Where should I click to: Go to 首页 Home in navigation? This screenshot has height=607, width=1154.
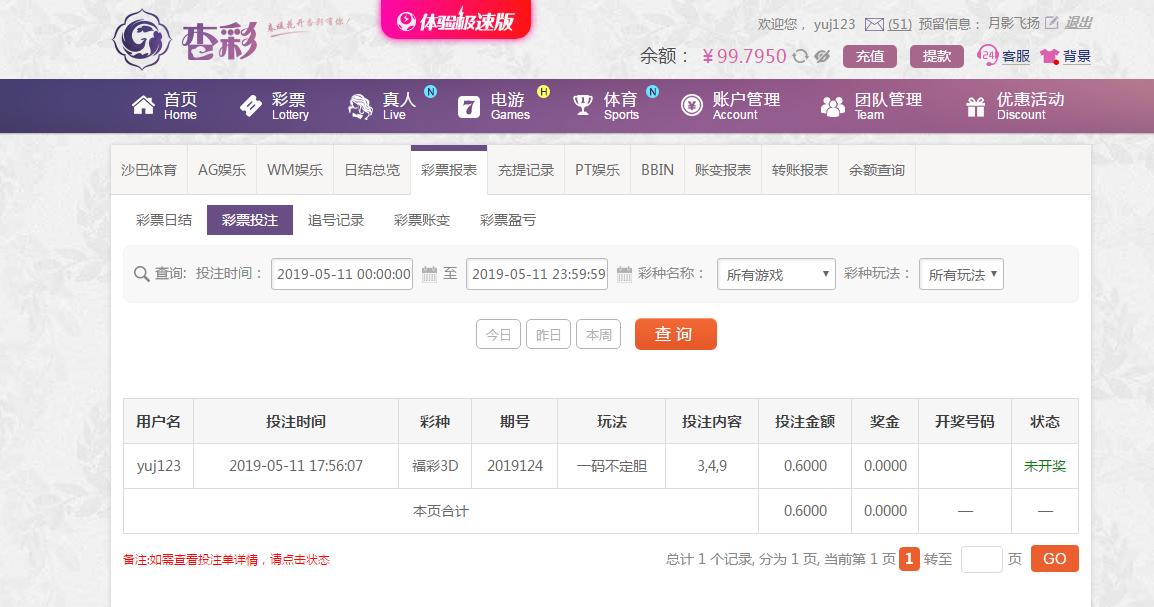[x=165, y=105]
